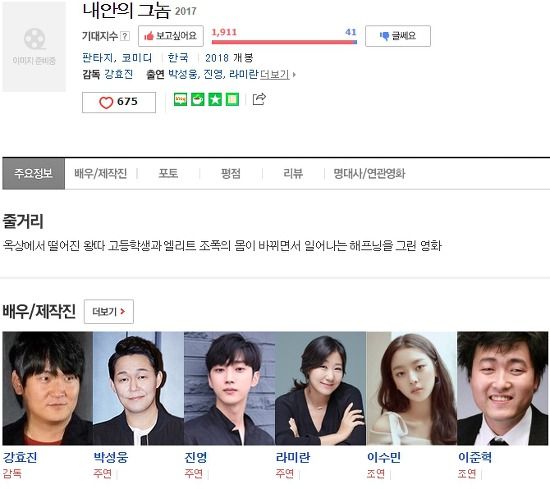Expand 배우/제작진 section with 더보기 button
Image resolution: width=550 pixels, height=489 pixels.
tap(109, 312)
